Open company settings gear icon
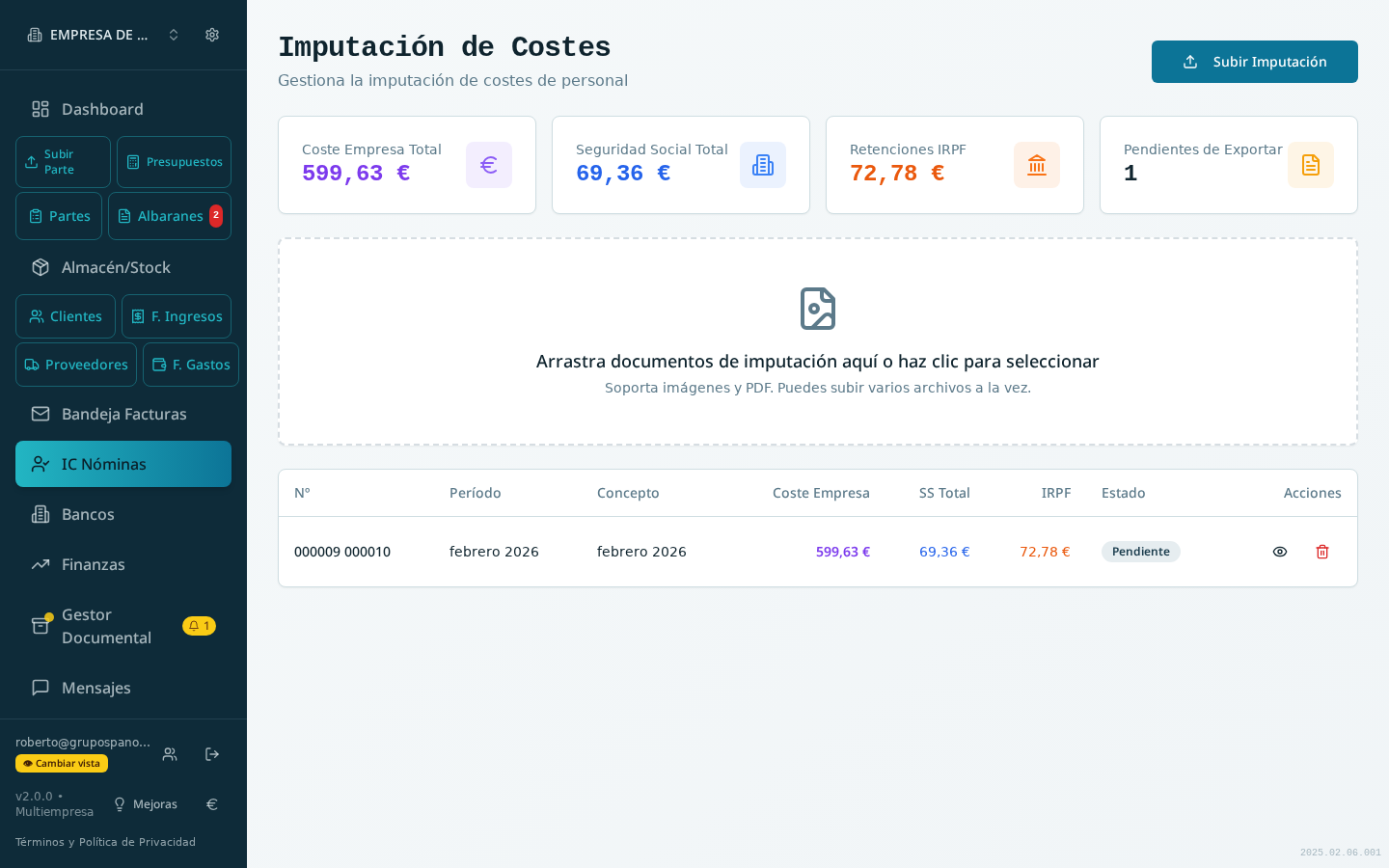Screen dimensions: 1389x868 tap(212, 35)
